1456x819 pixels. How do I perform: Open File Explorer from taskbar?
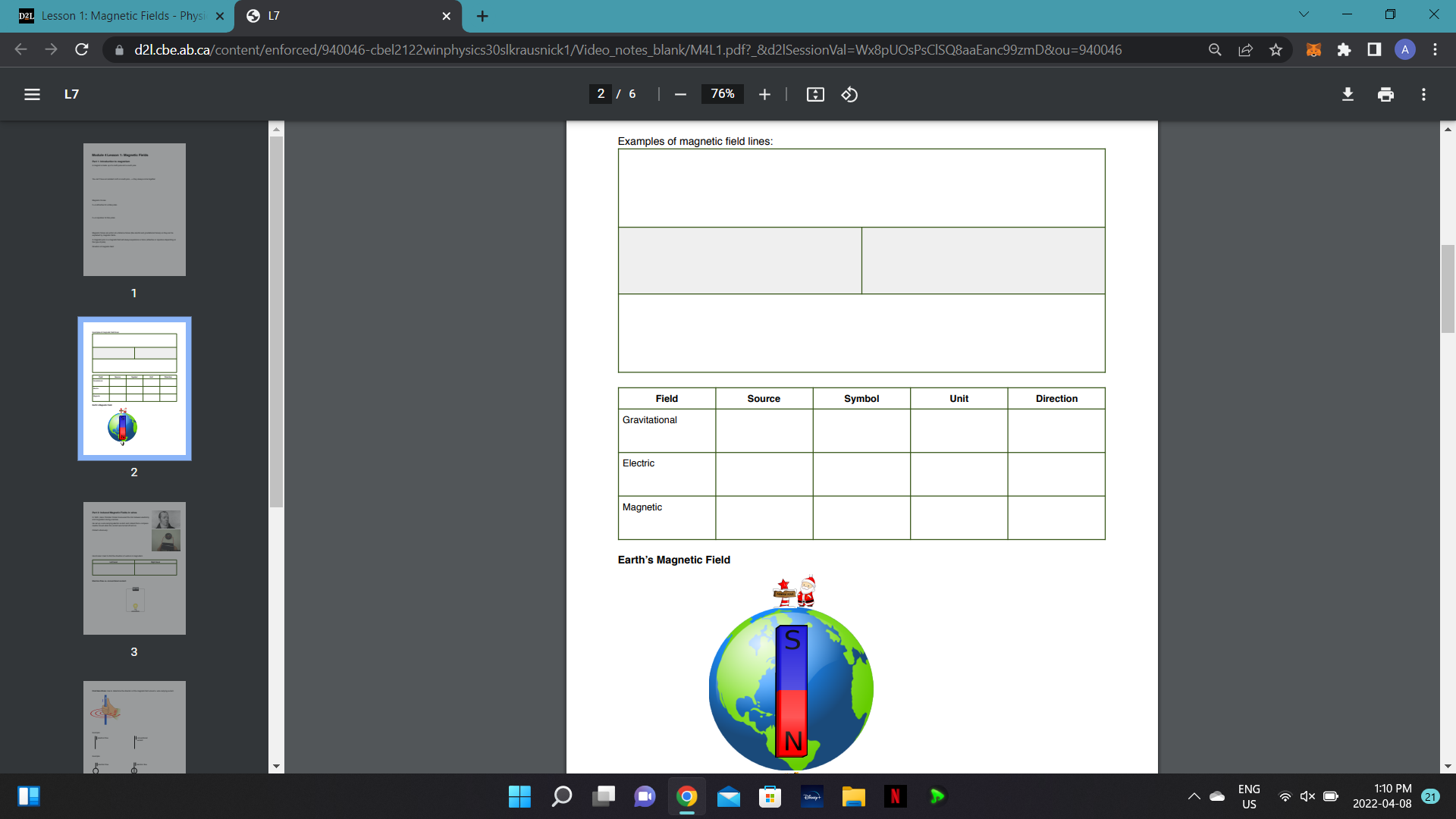click(x=853, y=796)
